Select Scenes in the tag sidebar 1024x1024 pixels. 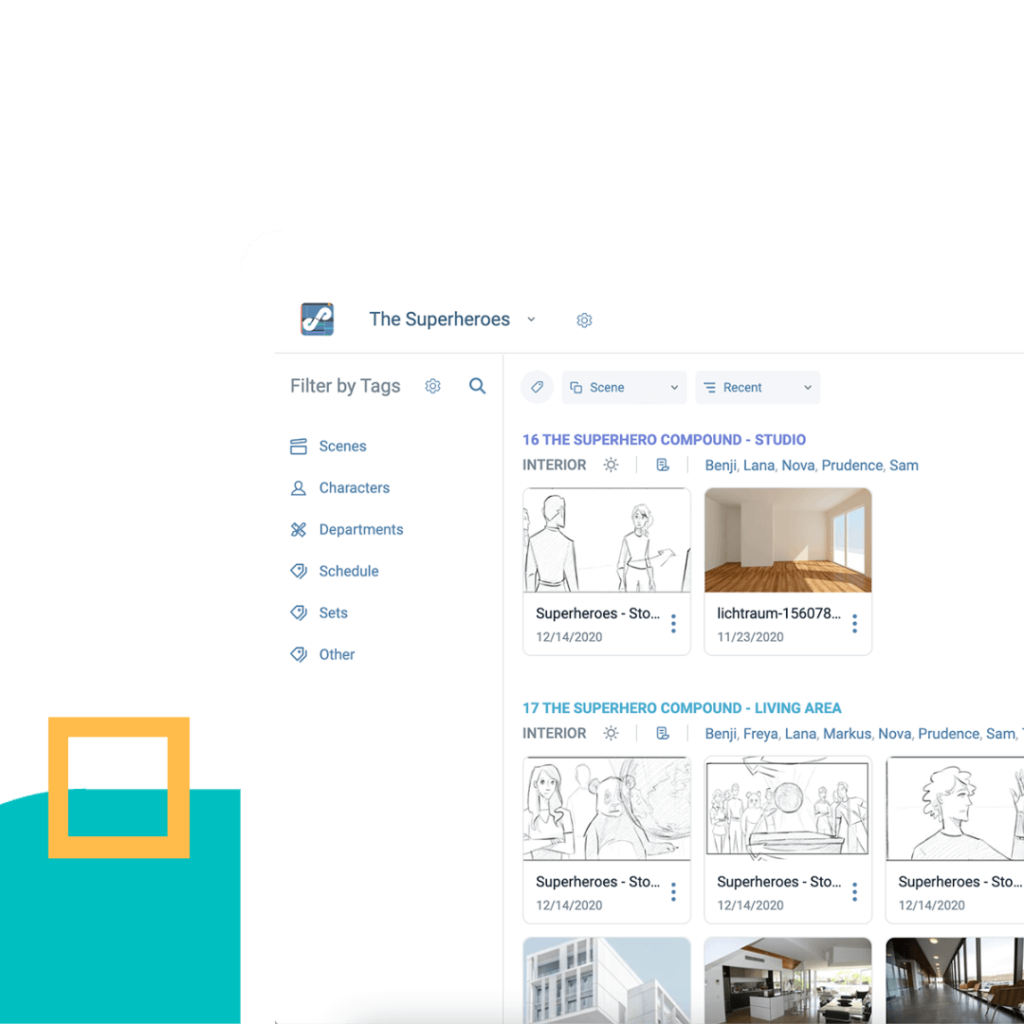coord(342,446)
